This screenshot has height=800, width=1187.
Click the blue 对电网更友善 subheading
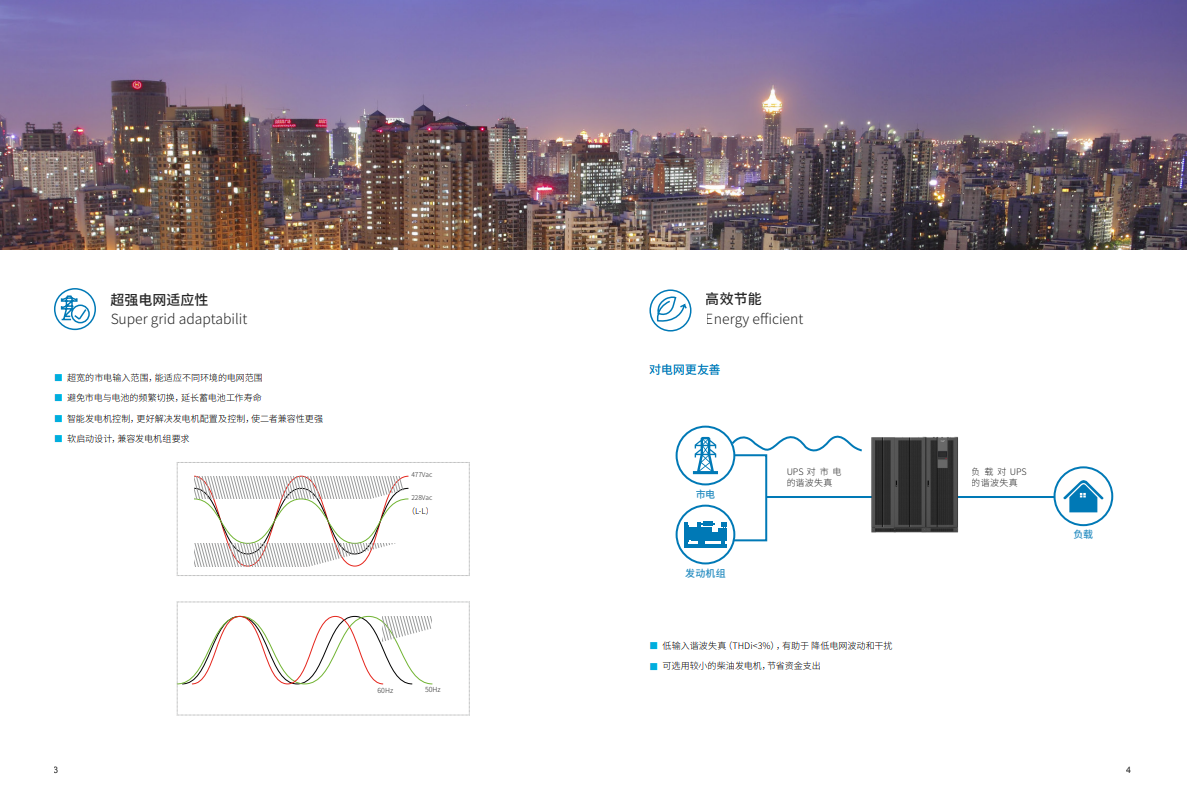pos(684,370)
